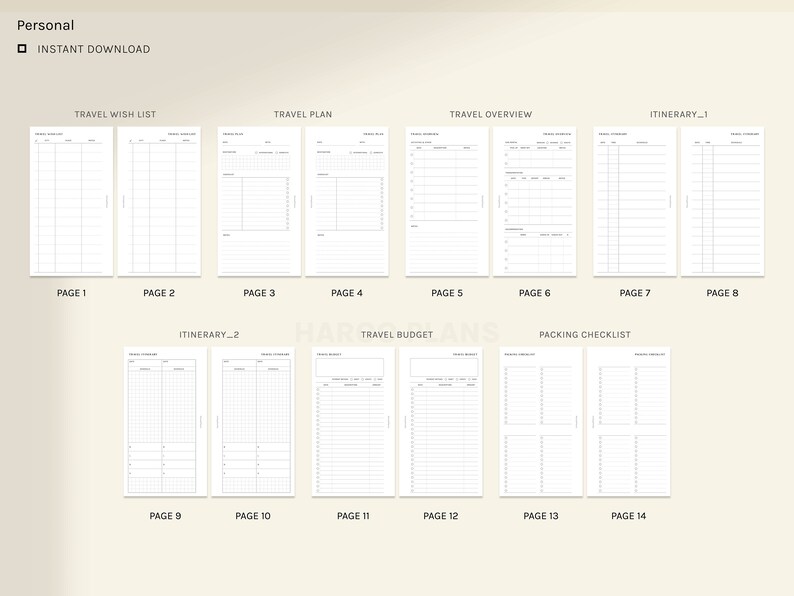
Task: Click the 'ITINERARY_1' section title
Action: (x=679, y=114)
